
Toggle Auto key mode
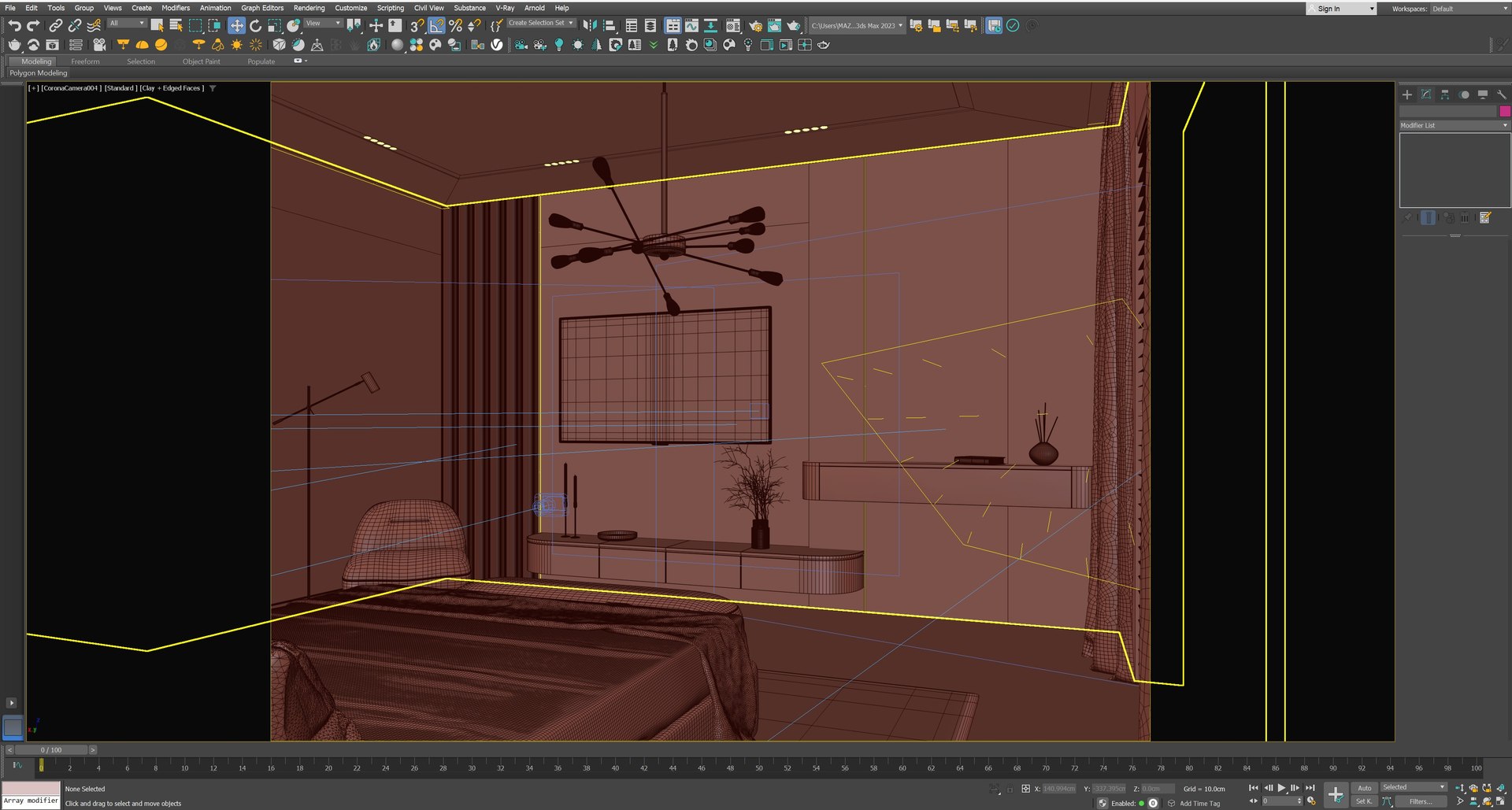coord(1365,788)
